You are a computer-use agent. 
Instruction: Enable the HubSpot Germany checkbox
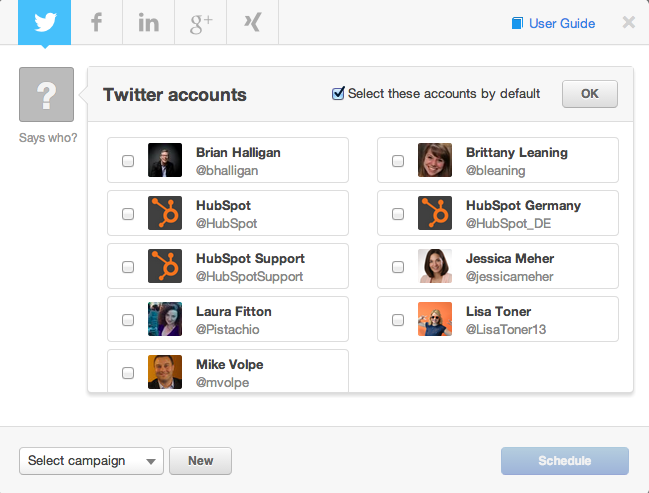(x=398, y=213)
